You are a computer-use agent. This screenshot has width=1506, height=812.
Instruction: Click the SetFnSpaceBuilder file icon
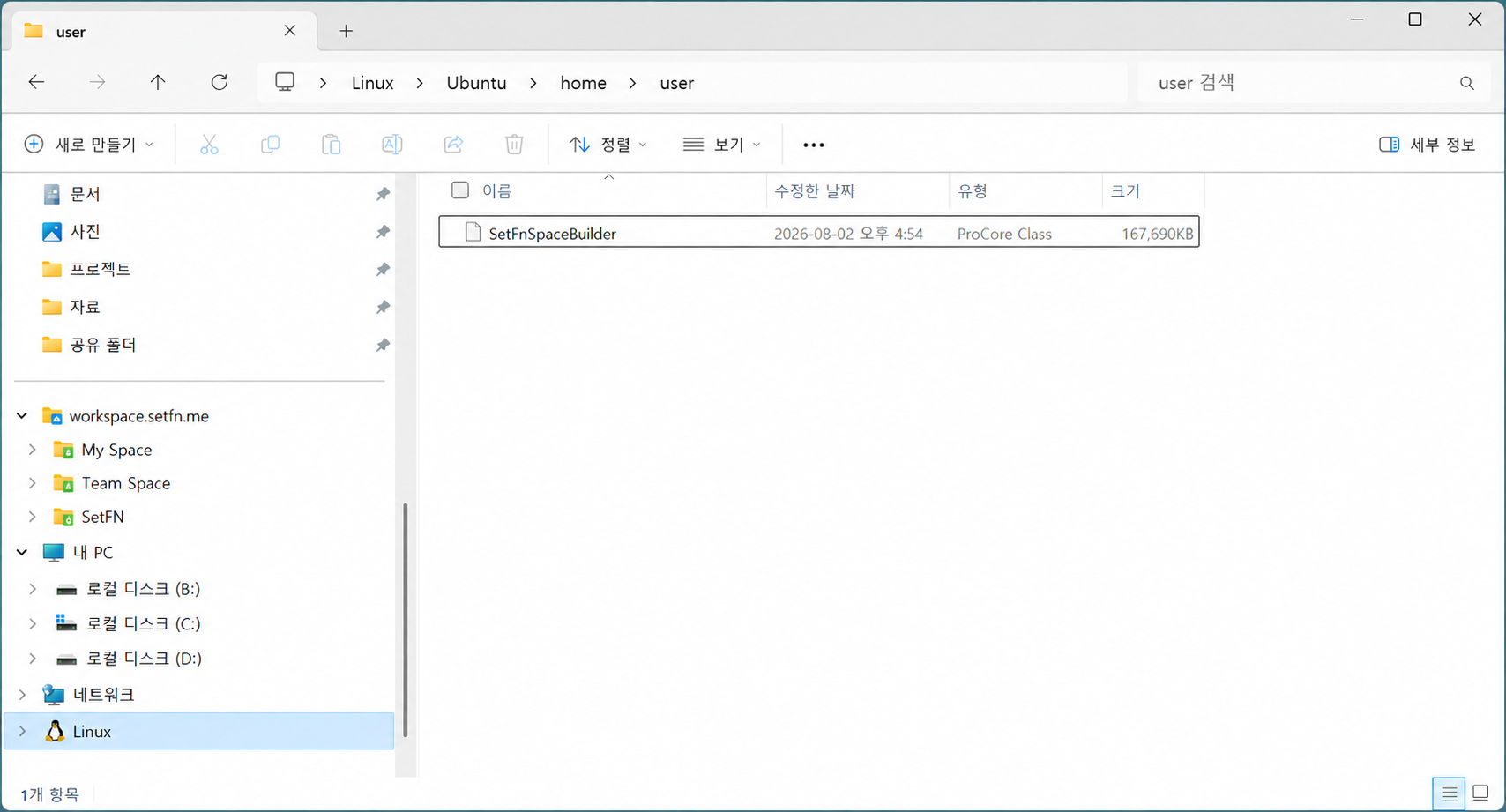coord(473,233)
